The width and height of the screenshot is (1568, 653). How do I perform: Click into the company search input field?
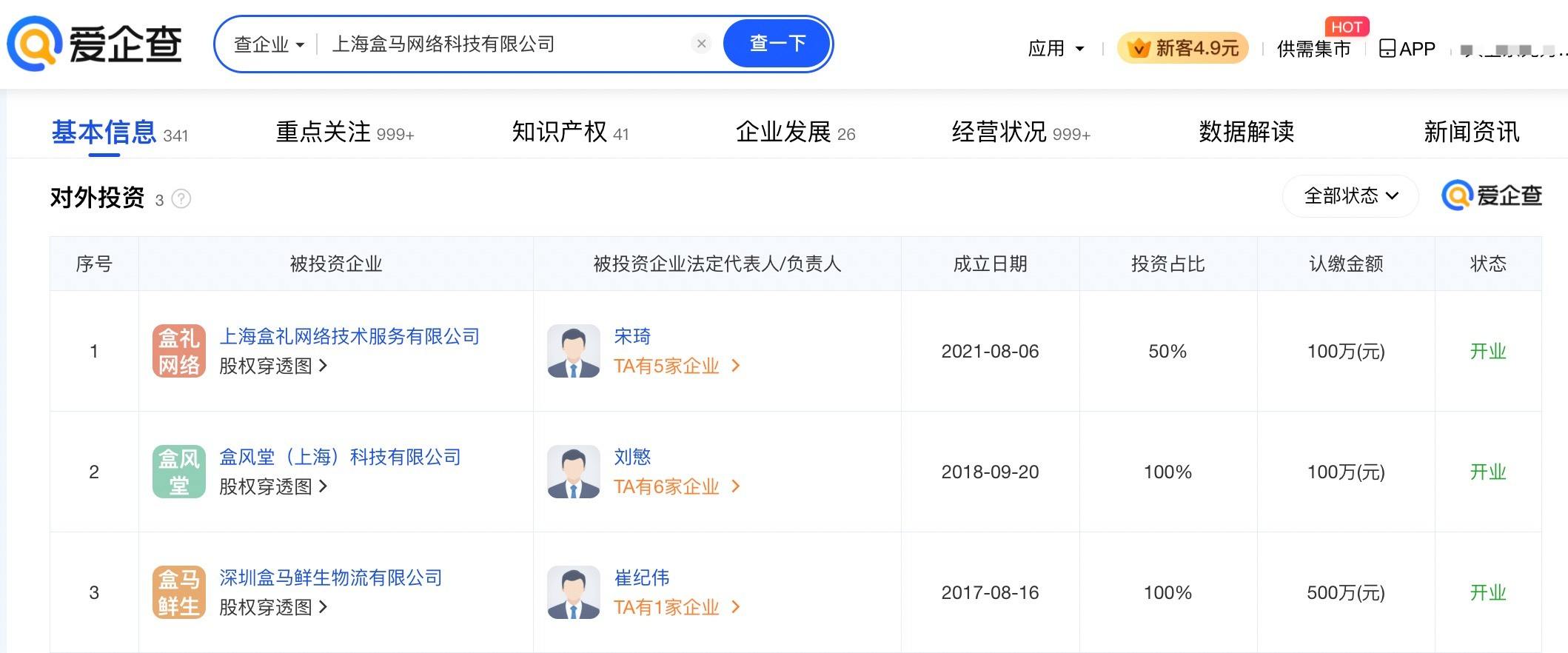pyautogui.click(x=503, y=44)
